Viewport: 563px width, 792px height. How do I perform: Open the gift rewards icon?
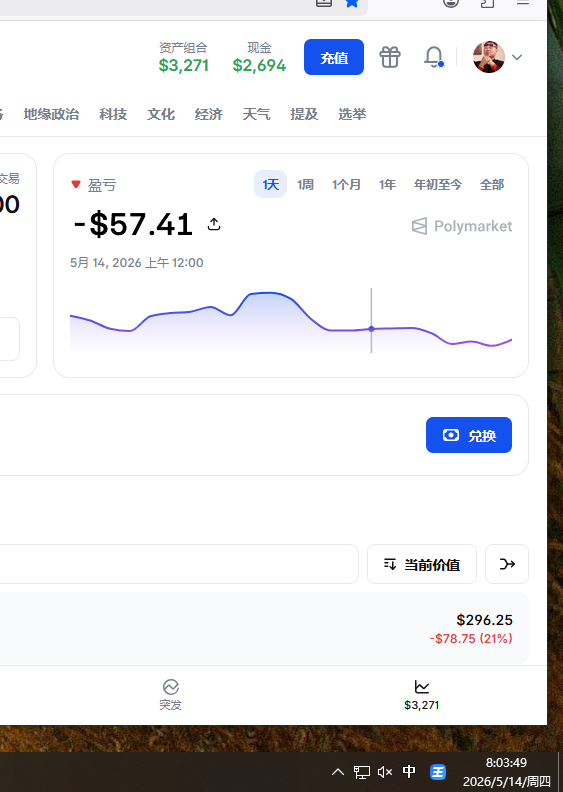click(x=390, y=57)
